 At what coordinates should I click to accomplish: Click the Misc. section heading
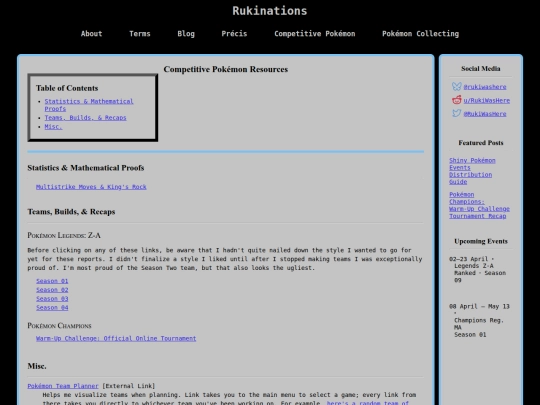[x=37, y=366]
